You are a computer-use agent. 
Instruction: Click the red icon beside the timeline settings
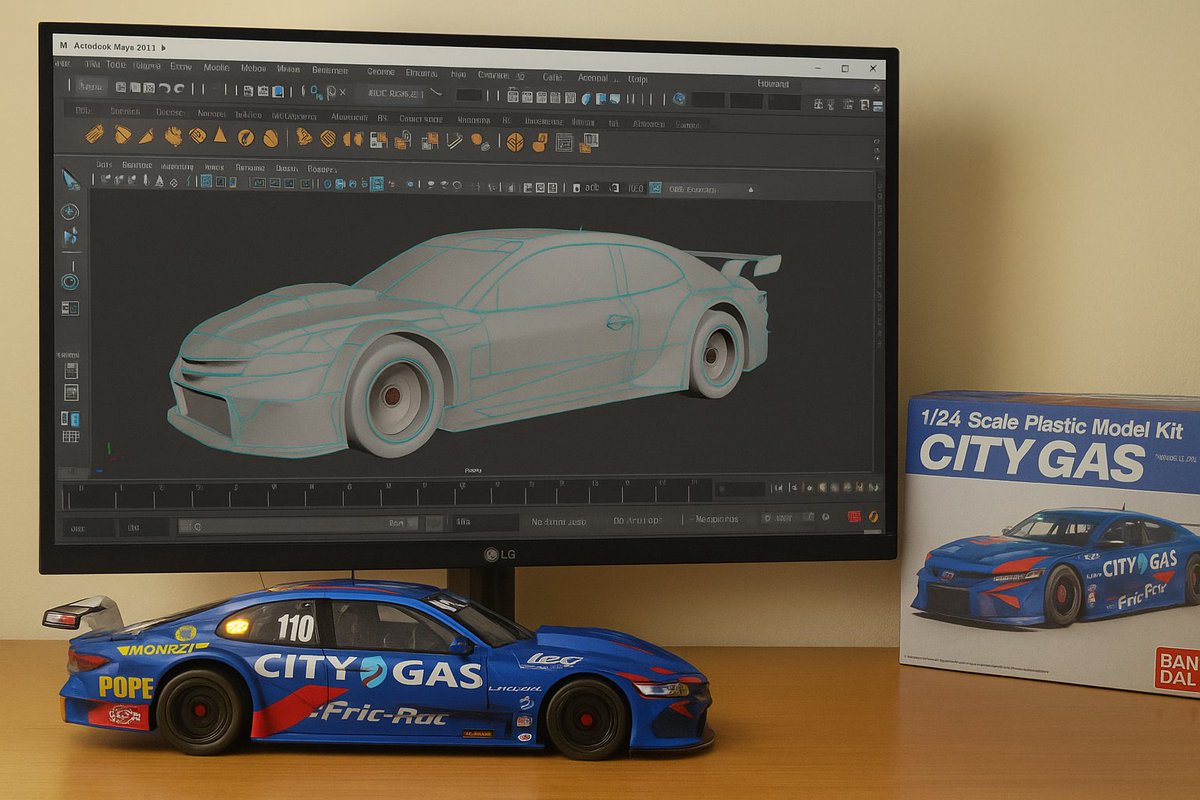854,517
